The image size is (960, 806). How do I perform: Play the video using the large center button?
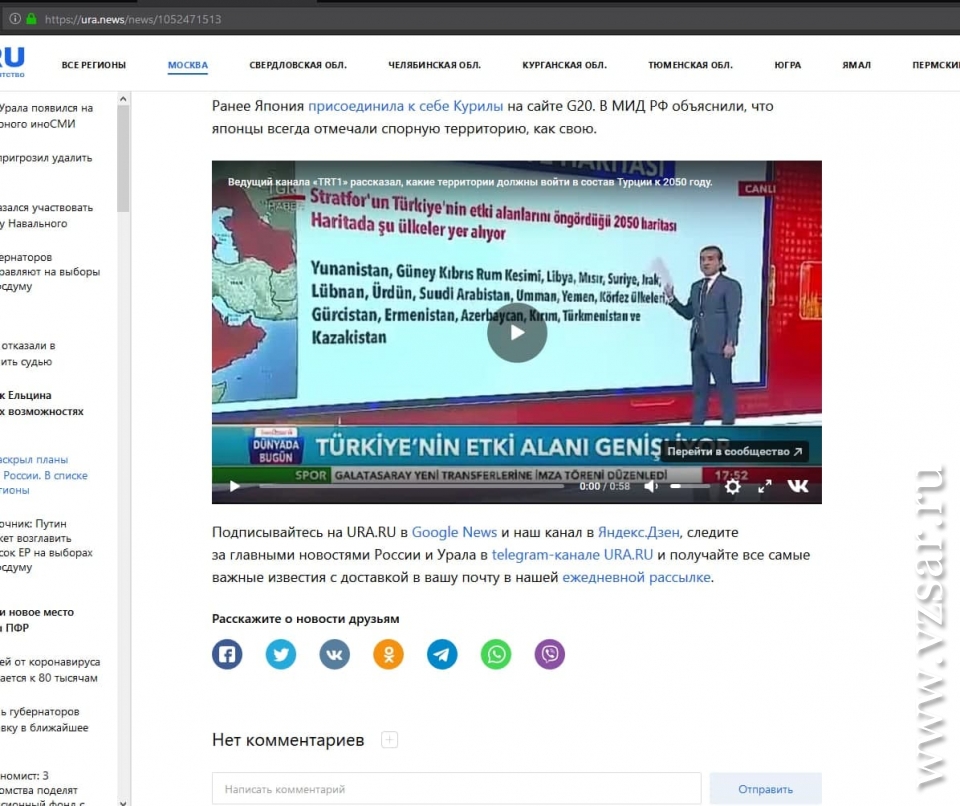click(517, 333)
